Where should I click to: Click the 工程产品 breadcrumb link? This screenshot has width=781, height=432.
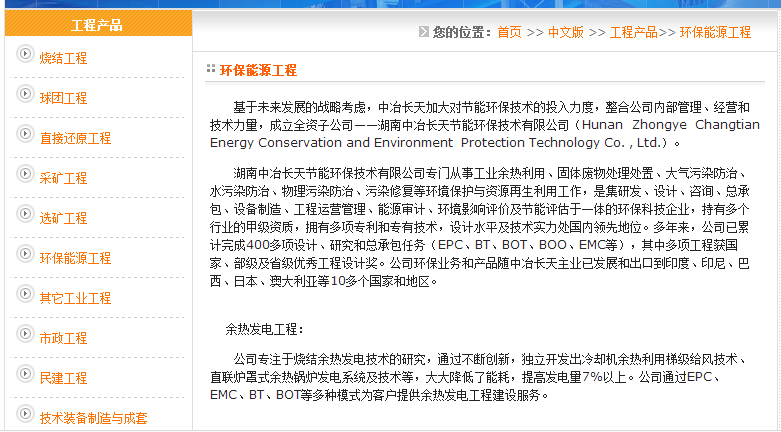click(x=634, y=32)
